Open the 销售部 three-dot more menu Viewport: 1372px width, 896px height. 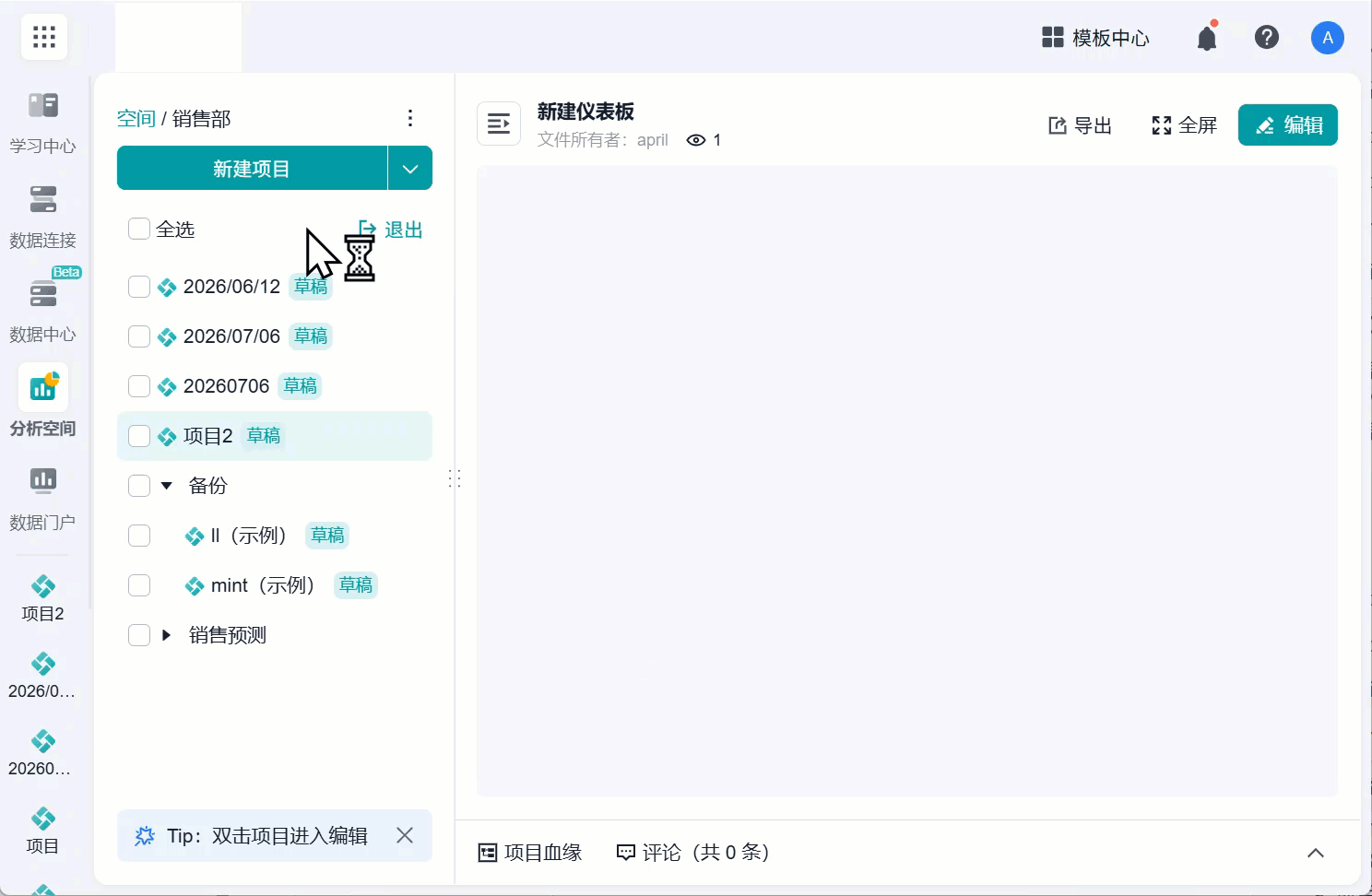click(x=410, y=118)
